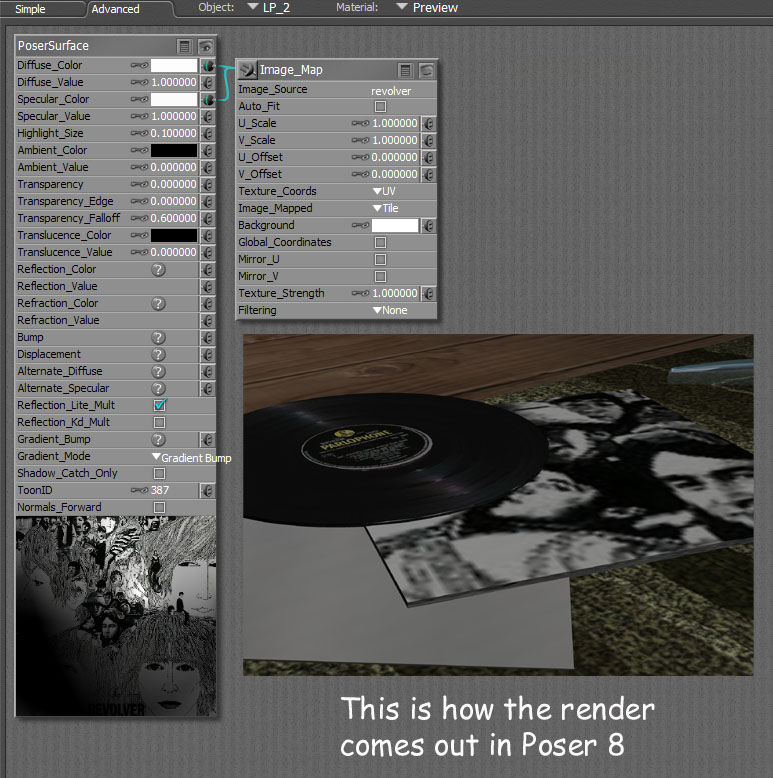Open the Diffuse_Color white swatch

coord(174,65)
